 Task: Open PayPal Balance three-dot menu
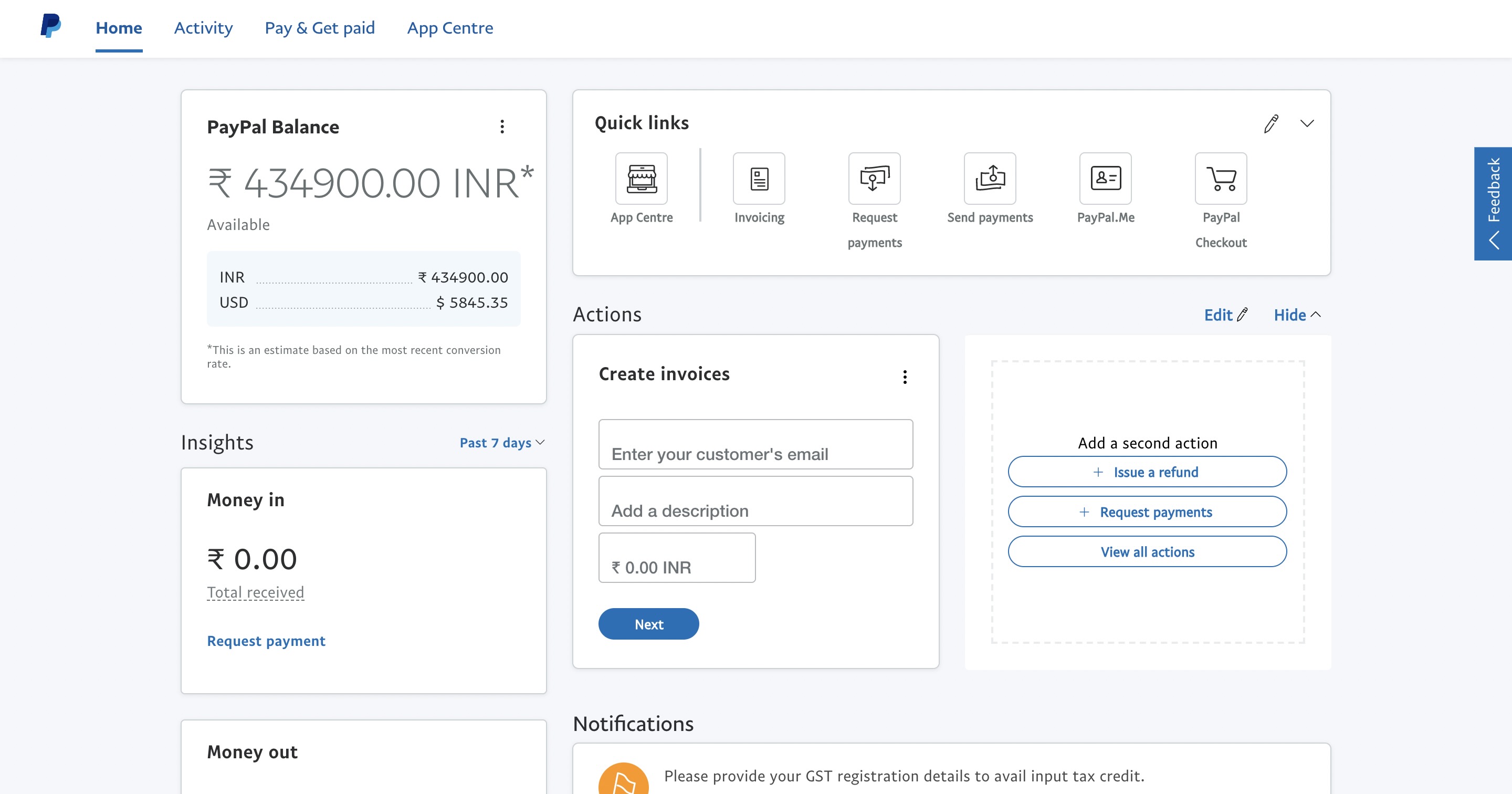click(x=502, y=127)
